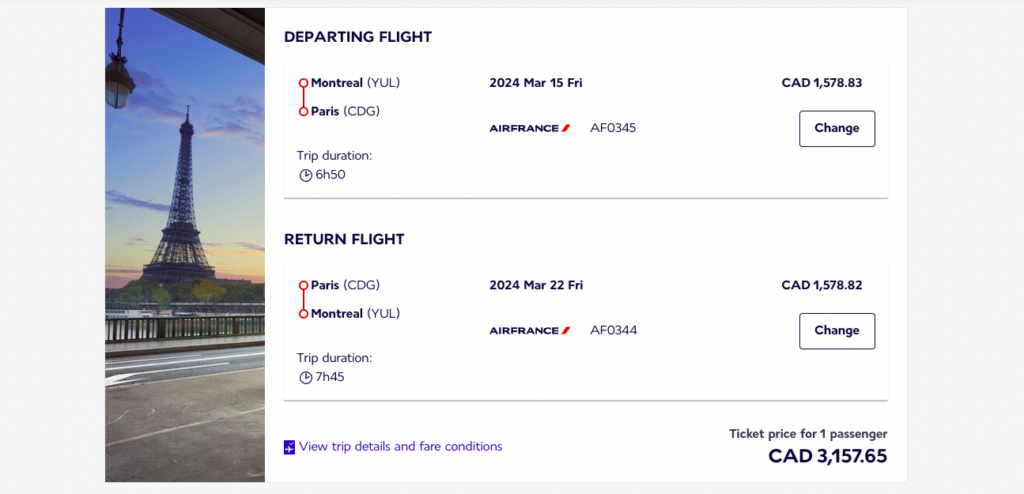Click the return fare CAD 1,578.82
The image size is (1024, 494).
[821, 285]
